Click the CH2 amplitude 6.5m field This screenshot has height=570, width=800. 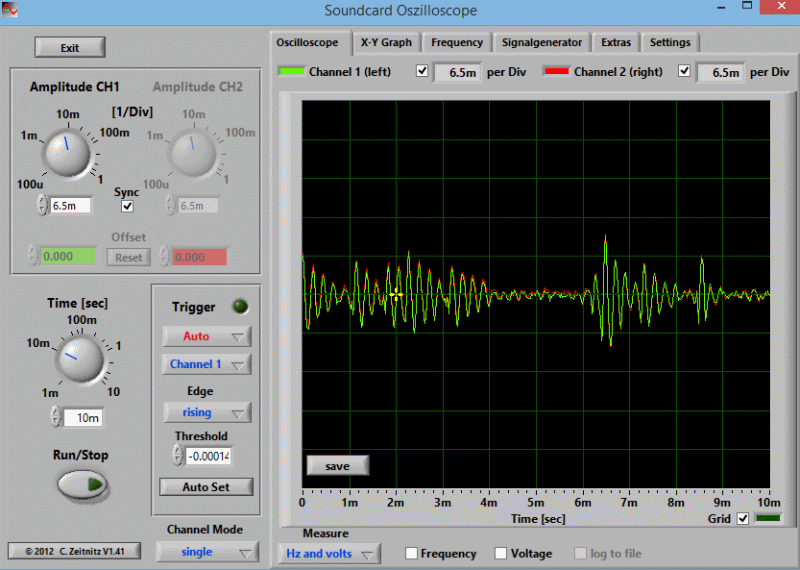[x=198, y=206]
